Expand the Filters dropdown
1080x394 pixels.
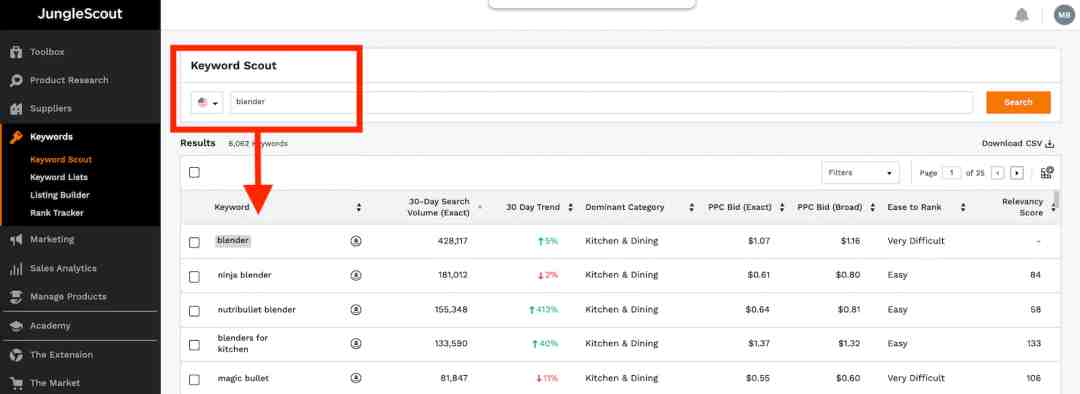click(860, 173)
